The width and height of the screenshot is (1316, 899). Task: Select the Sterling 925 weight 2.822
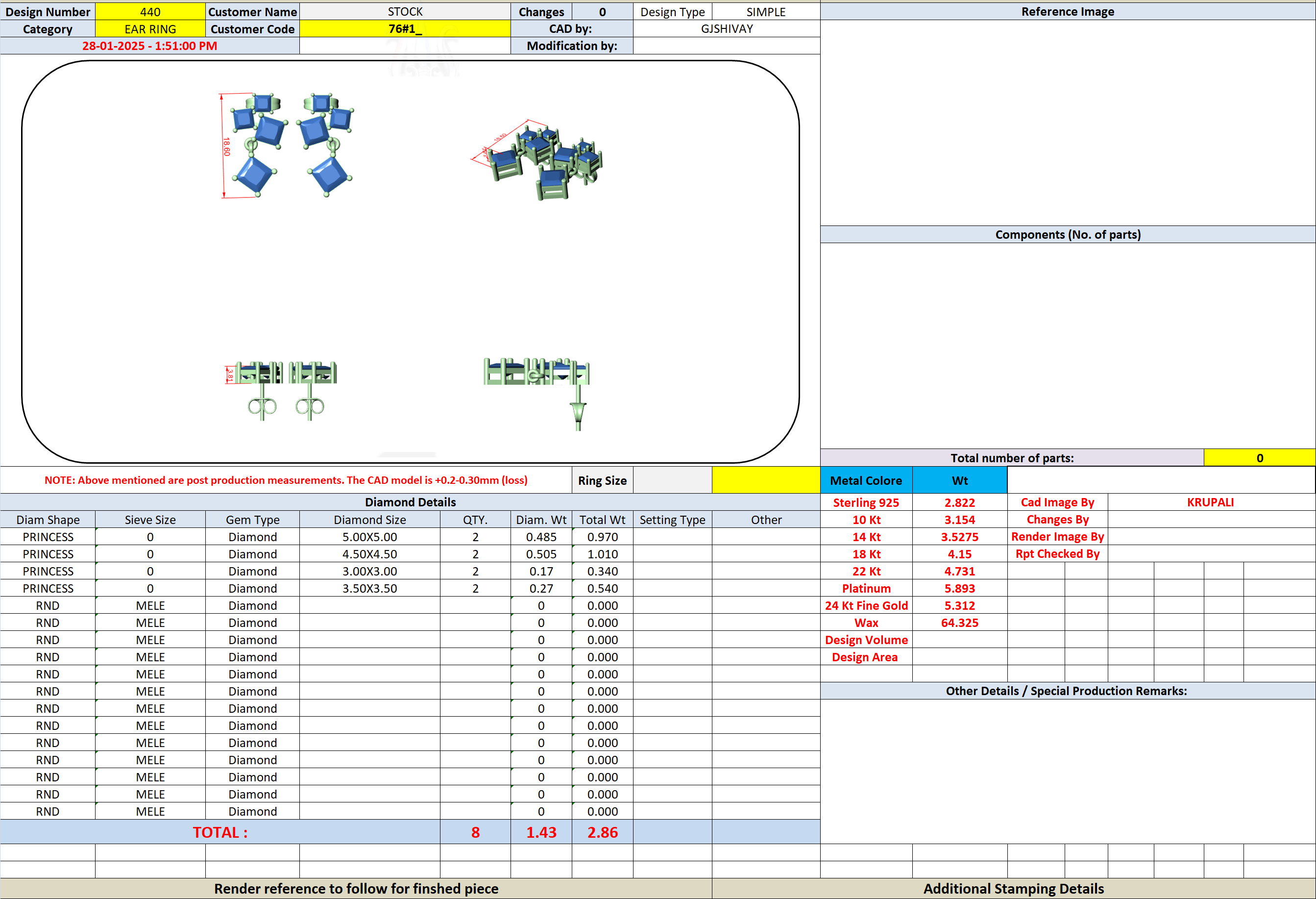(x=959, y=502)
